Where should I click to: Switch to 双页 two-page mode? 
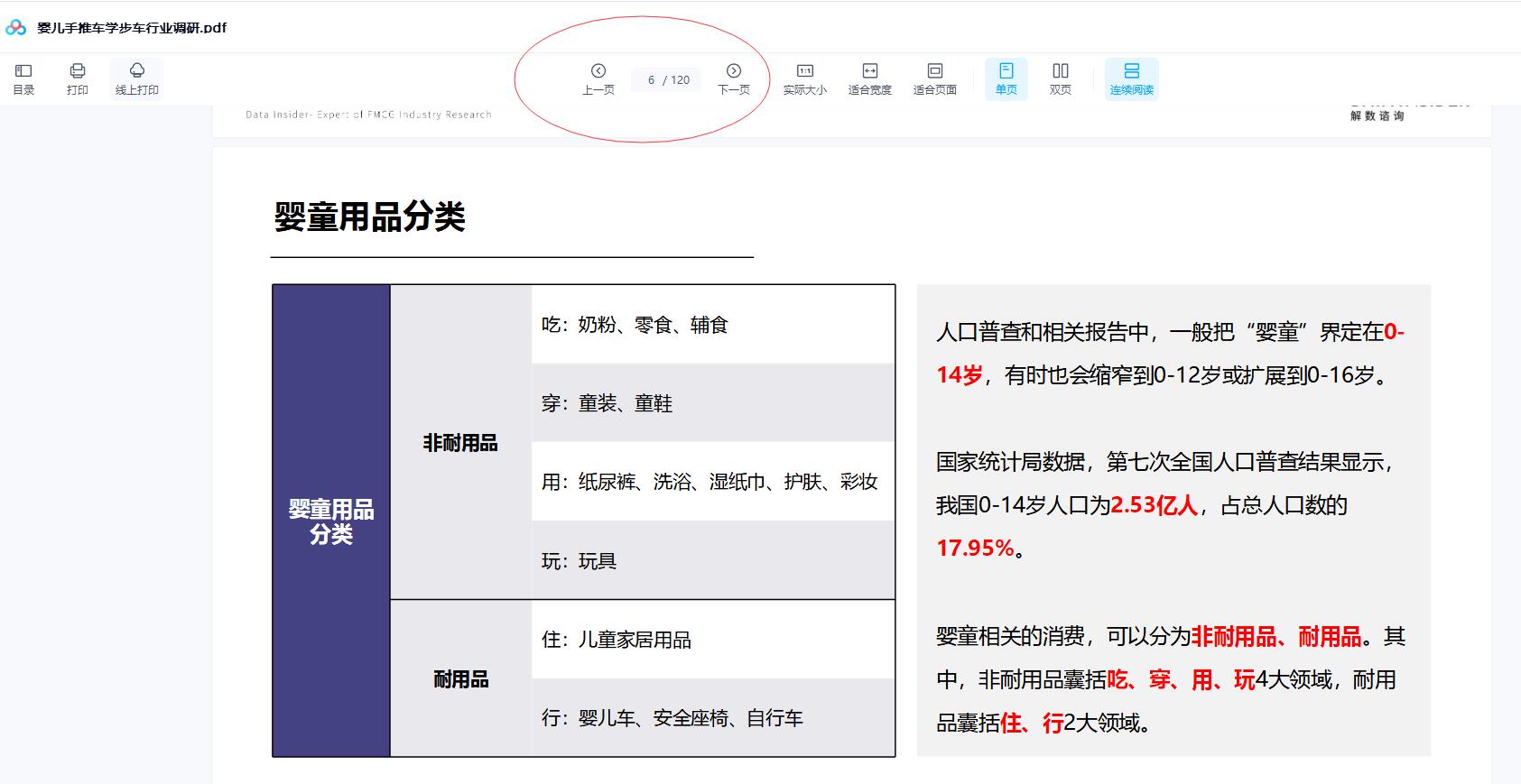click(1060, 78)
